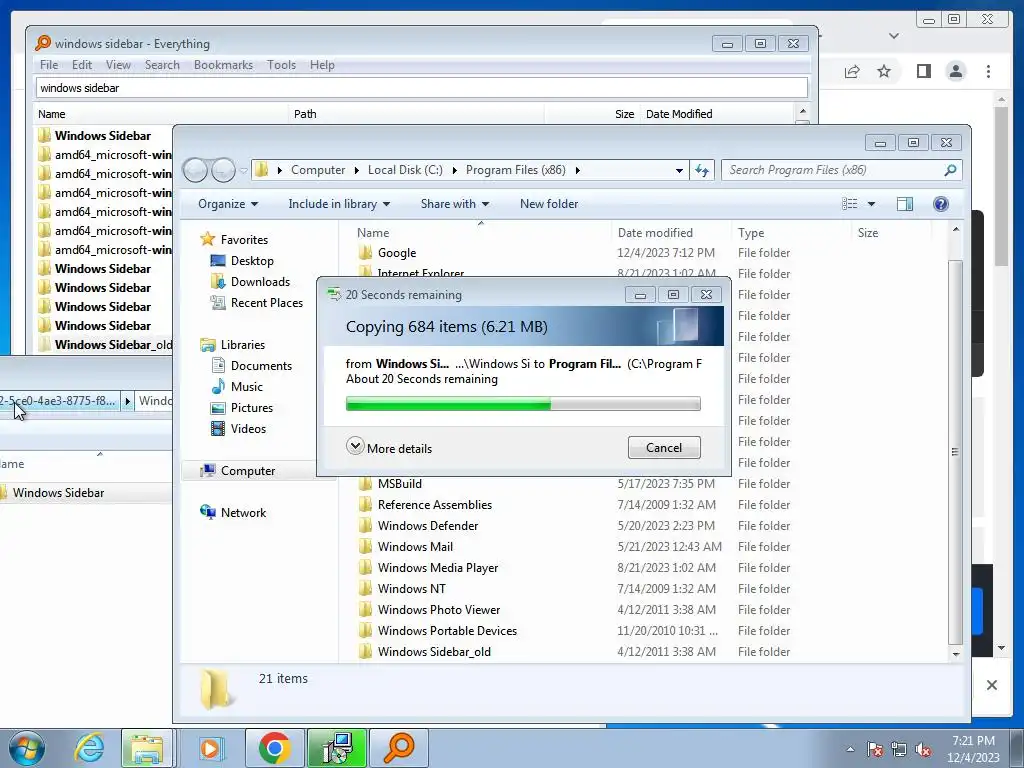Select the Windows Defender folder row
Screen dimensions: 1024x768
(575, 526)
